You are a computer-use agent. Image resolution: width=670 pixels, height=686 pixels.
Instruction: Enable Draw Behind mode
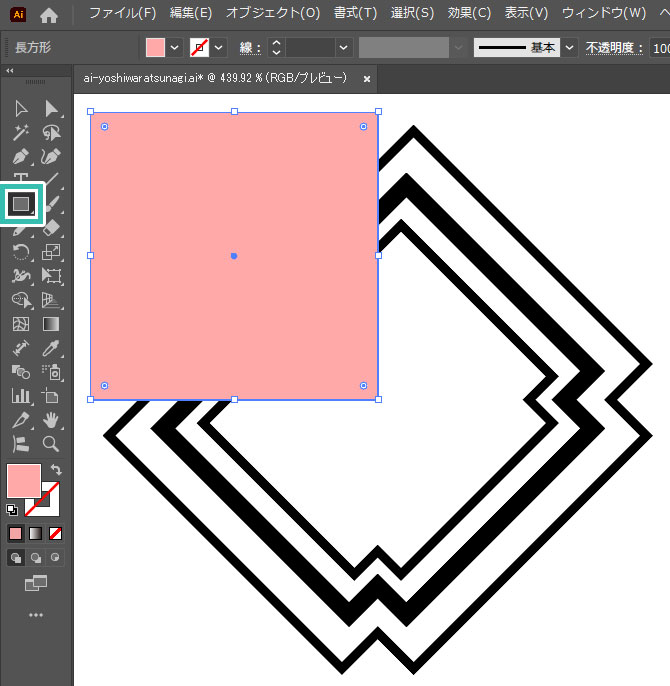pos(37,558)
